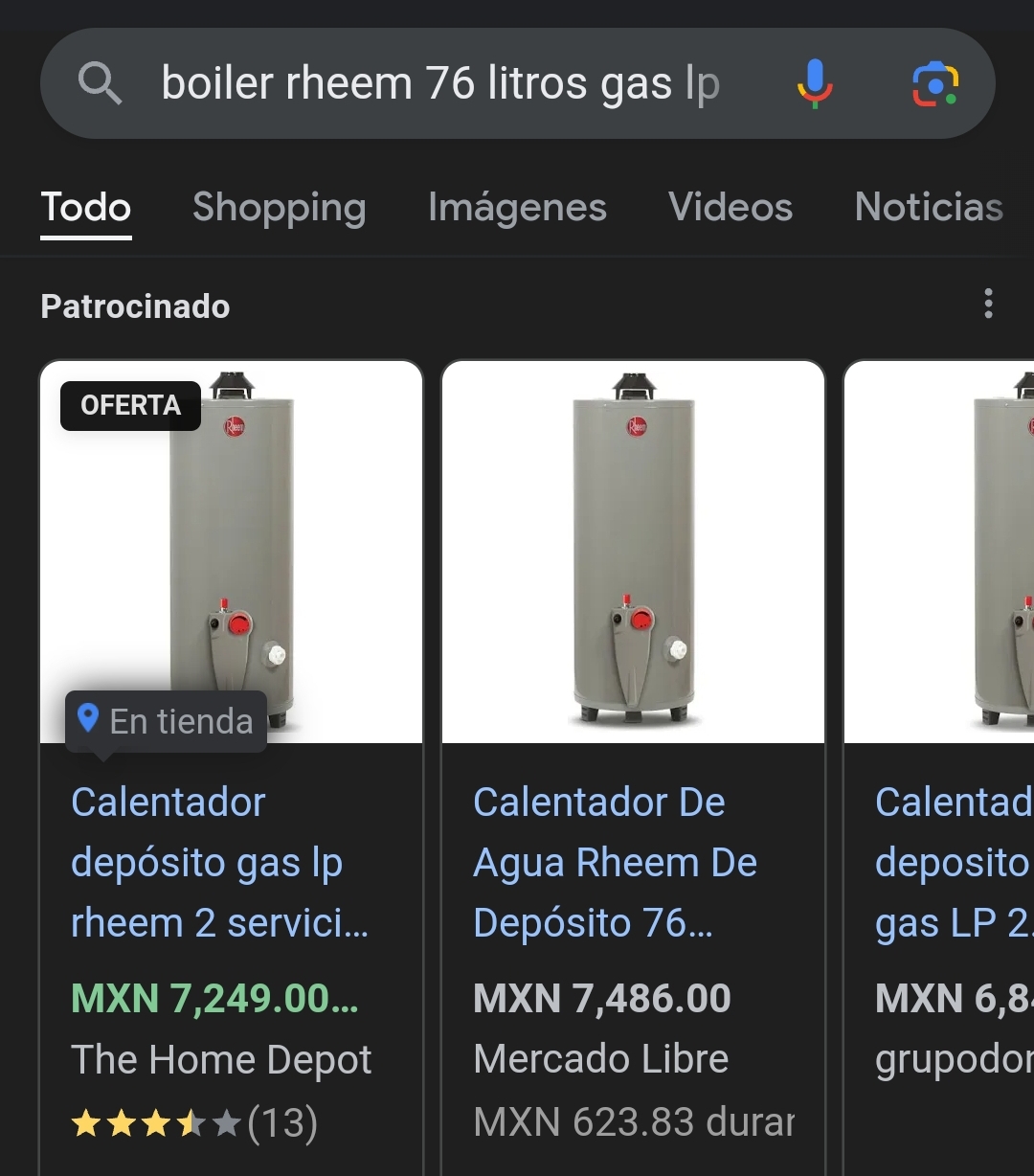Click the OFERTA badge on first product
This screenshot has width=1034, height=1176.
coord(130,405)
